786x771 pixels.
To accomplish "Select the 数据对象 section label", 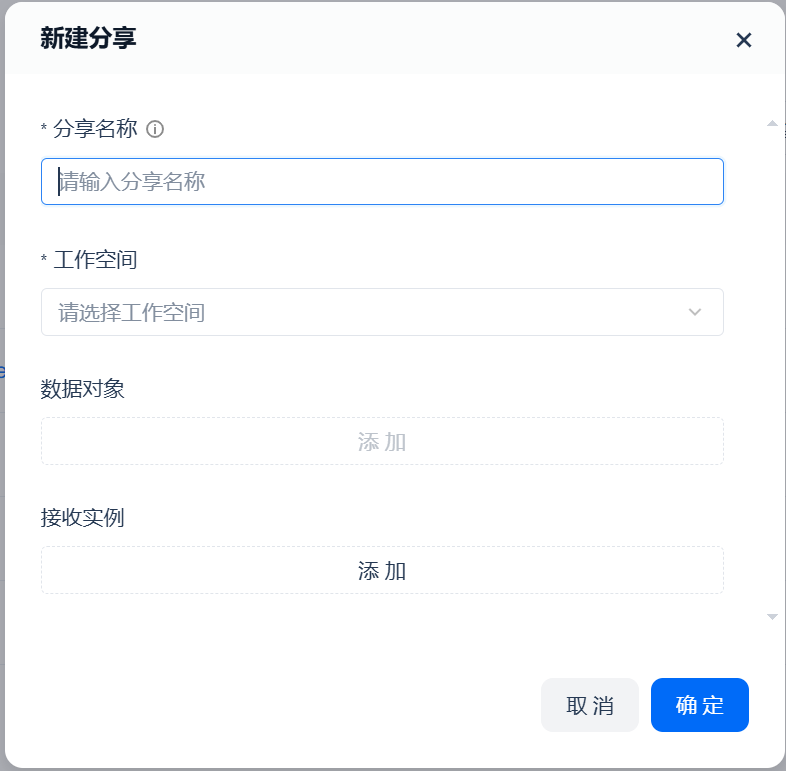I will pos(83,389).
